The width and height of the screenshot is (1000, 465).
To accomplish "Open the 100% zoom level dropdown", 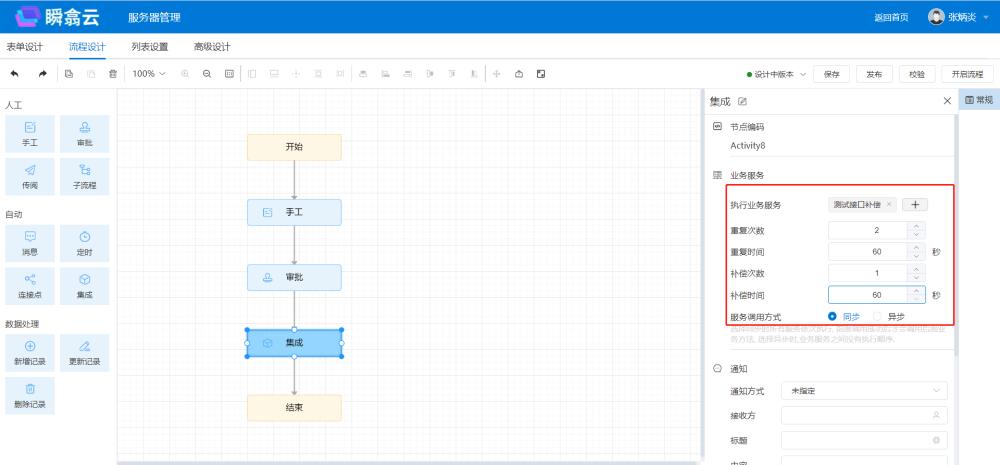I will 150,74.
